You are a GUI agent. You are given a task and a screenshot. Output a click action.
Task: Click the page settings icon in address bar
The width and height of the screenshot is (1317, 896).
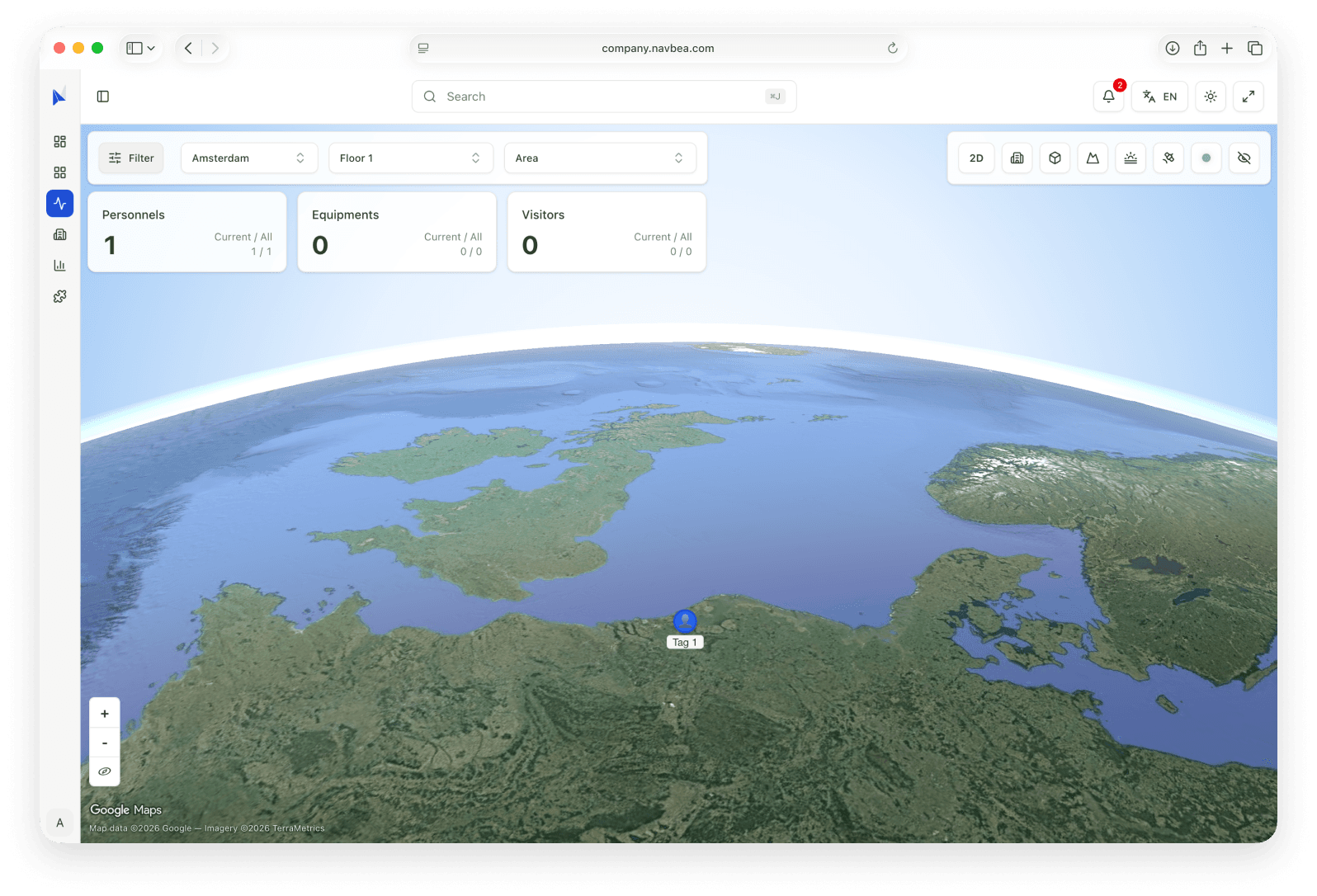coord(423,49)
